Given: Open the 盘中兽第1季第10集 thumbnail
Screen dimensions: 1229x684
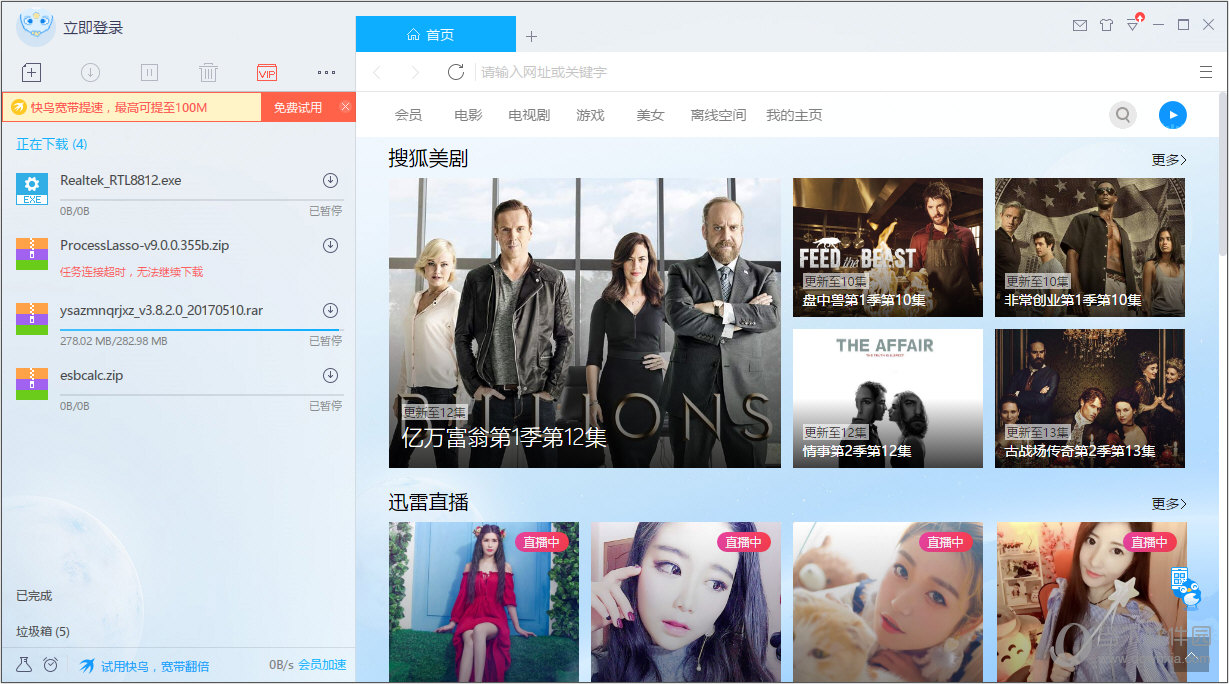Looking at the screenshot, I should tap(888, 247).
